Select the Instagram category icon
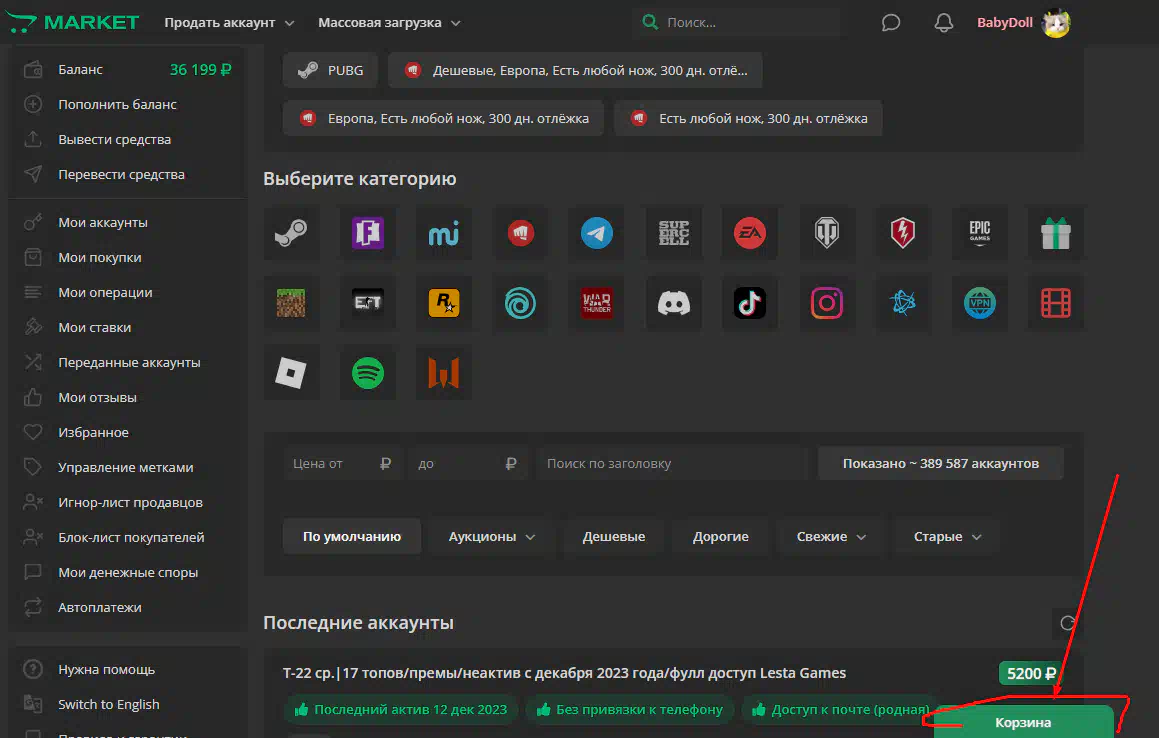This screenshot has width=1159, height=738. (x=826, y=302)
